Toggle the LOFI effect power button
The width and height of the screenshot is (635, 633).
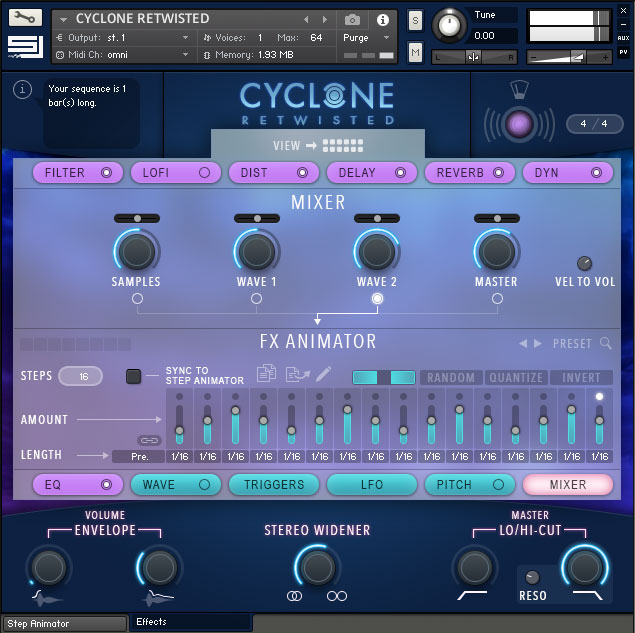click(x=205, y=173)
